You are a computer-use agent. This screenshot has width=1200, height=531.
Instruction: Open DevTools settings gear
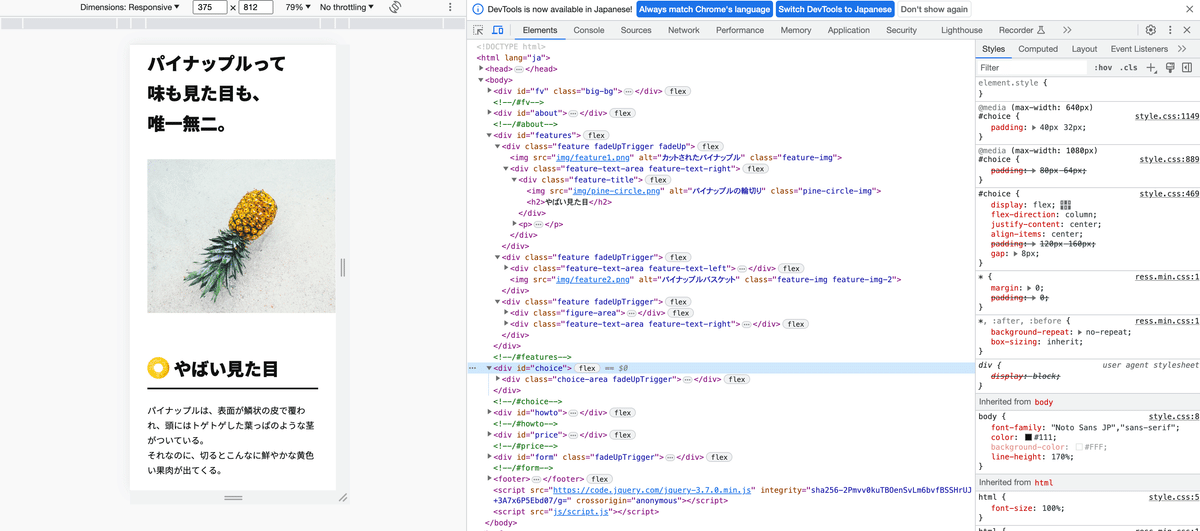coord(1151,30)
